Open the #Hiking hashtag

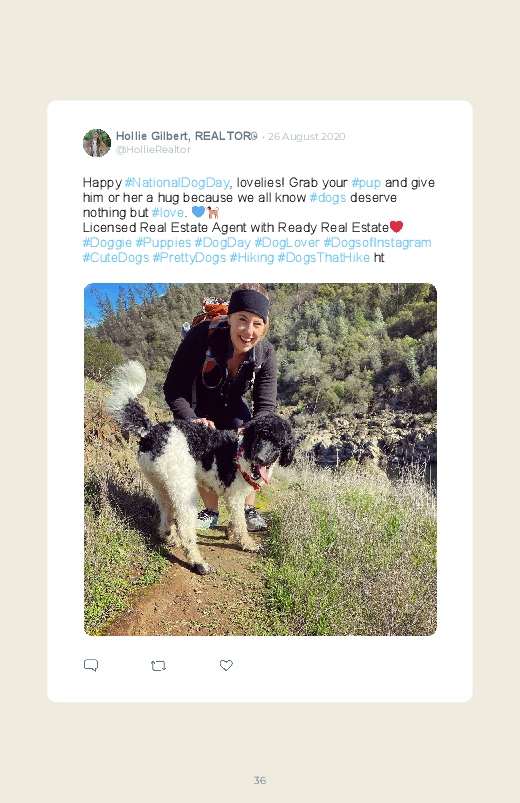point(252,258)
